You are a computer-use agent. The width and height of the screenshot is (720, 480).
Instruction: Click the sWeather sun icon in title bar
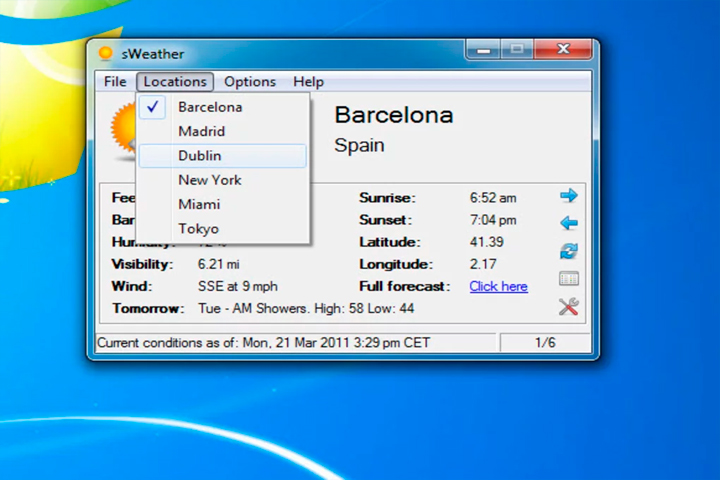click(106, 53)
